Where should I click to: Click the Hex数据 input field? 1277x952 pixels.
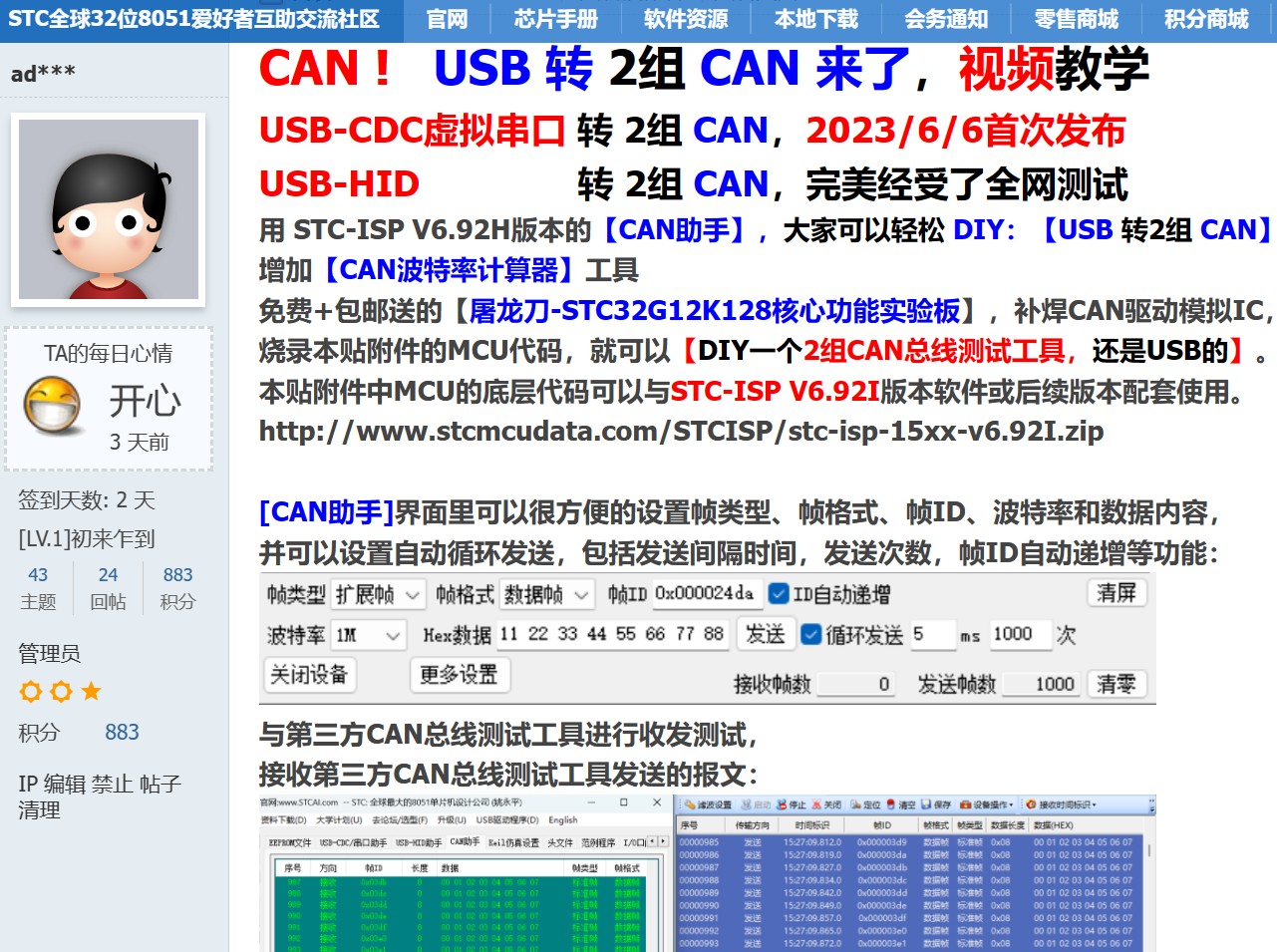(x=612, y=635)
